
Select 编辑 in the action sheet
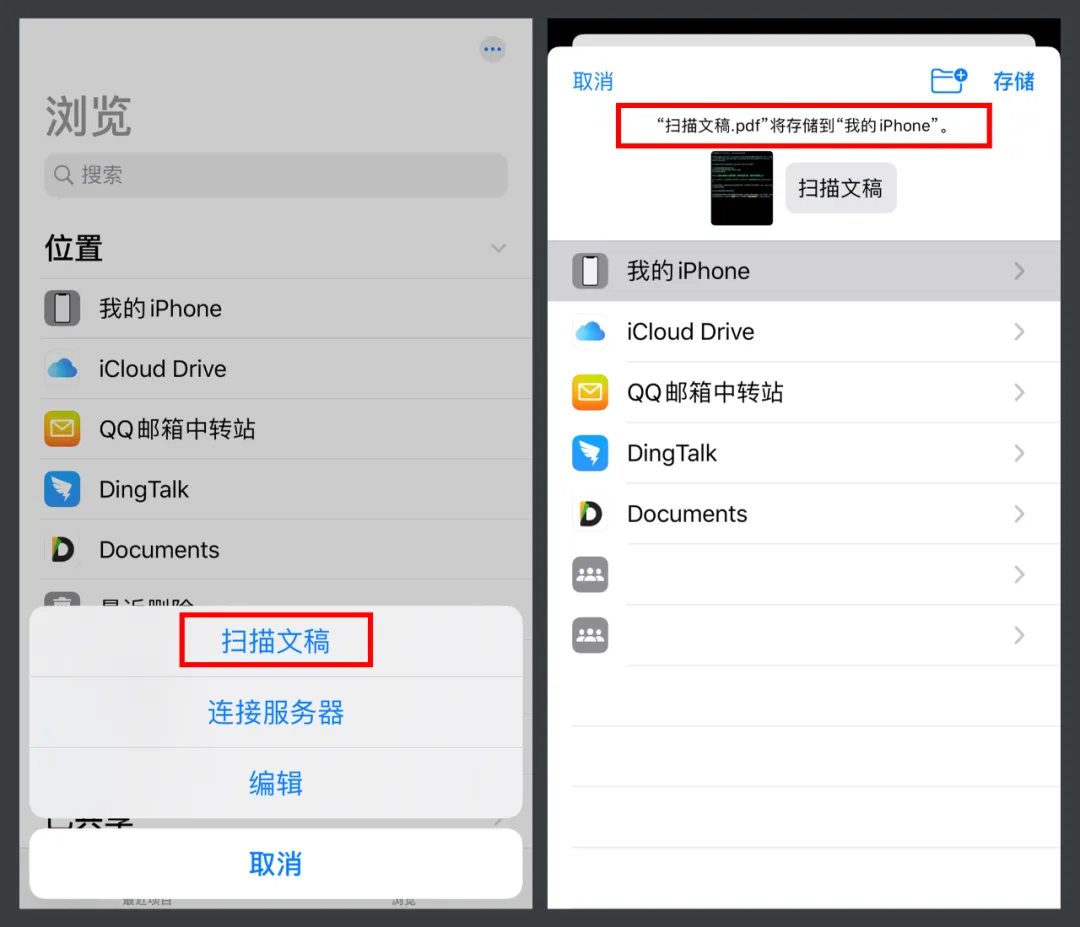tap(276, 783)
